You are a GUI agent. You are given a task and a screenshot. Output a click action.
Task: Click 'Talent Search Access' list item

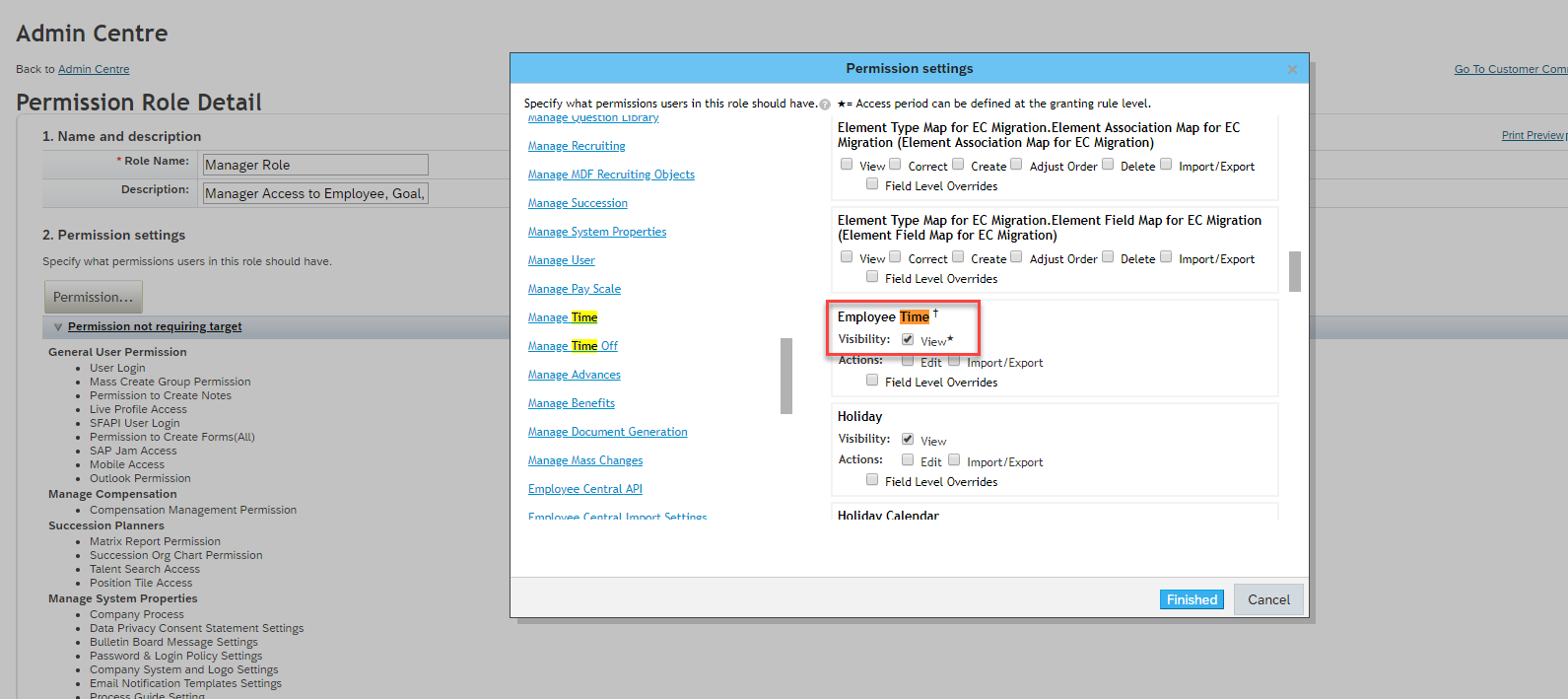[x=145, y=569]
